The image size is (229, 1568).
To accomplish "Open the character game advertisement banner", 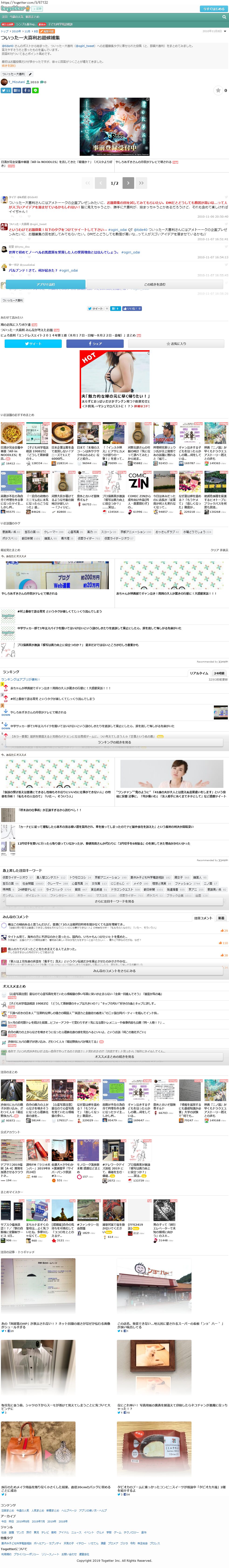I will (x=115, y=126).
